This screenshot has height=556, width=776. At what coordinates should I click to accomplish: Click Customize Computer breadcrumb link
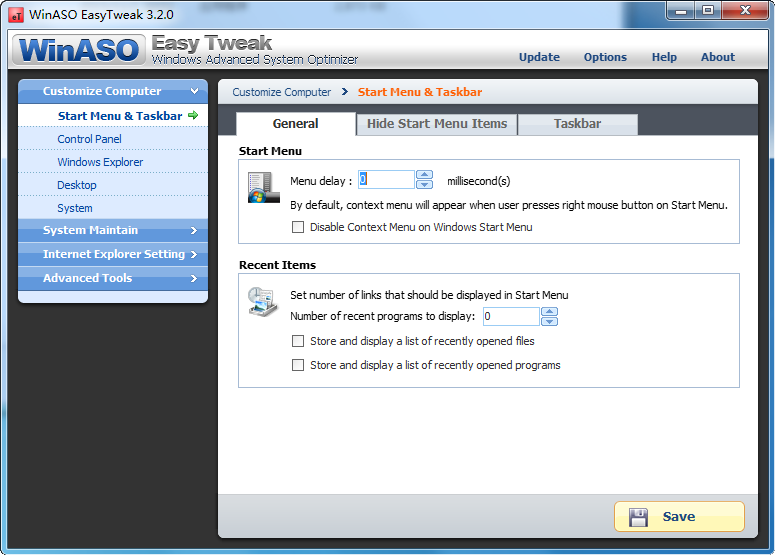click(x=282, y=92)
